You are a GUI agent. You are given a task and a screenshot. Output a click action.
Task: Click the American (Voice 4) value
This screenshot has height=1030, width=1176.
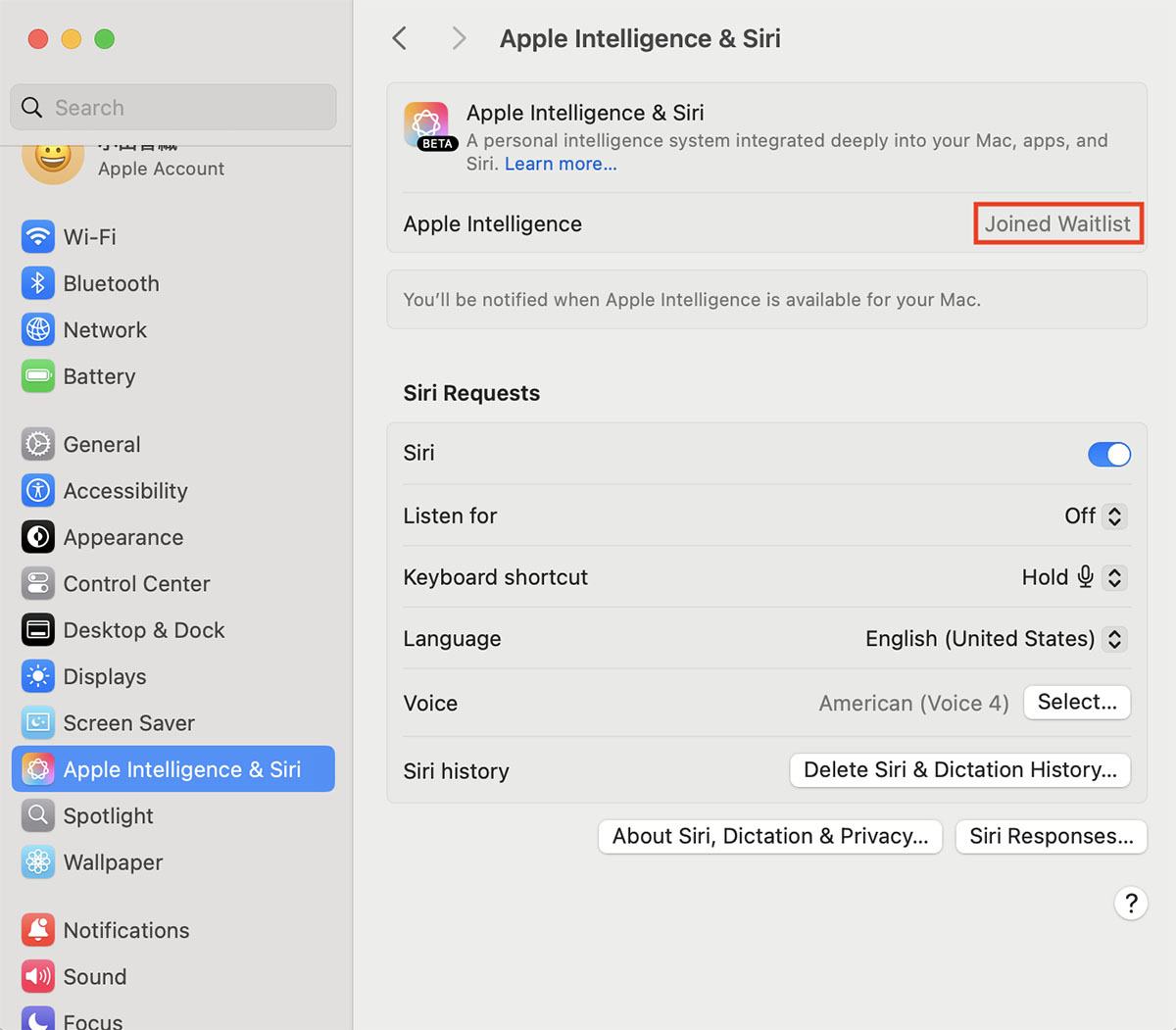pyautogui.click(x=913, y=703)
